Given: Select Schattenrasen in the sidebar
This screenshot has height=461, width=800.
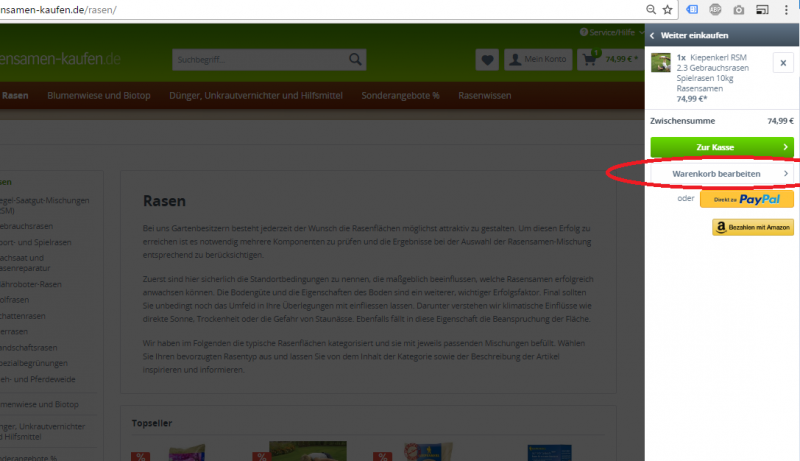Looking at the screenshot, I should pyautogui.click(x=22, y=316).
